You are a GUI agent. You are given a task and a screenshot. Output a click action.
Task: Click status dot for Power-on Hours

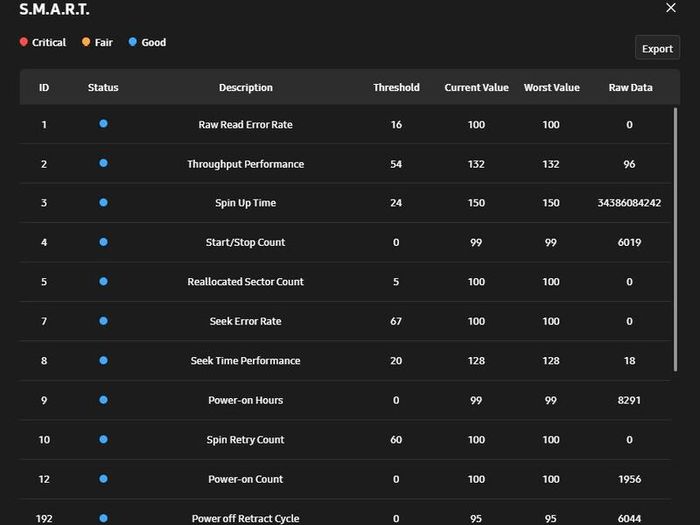(x=103, y=400)
